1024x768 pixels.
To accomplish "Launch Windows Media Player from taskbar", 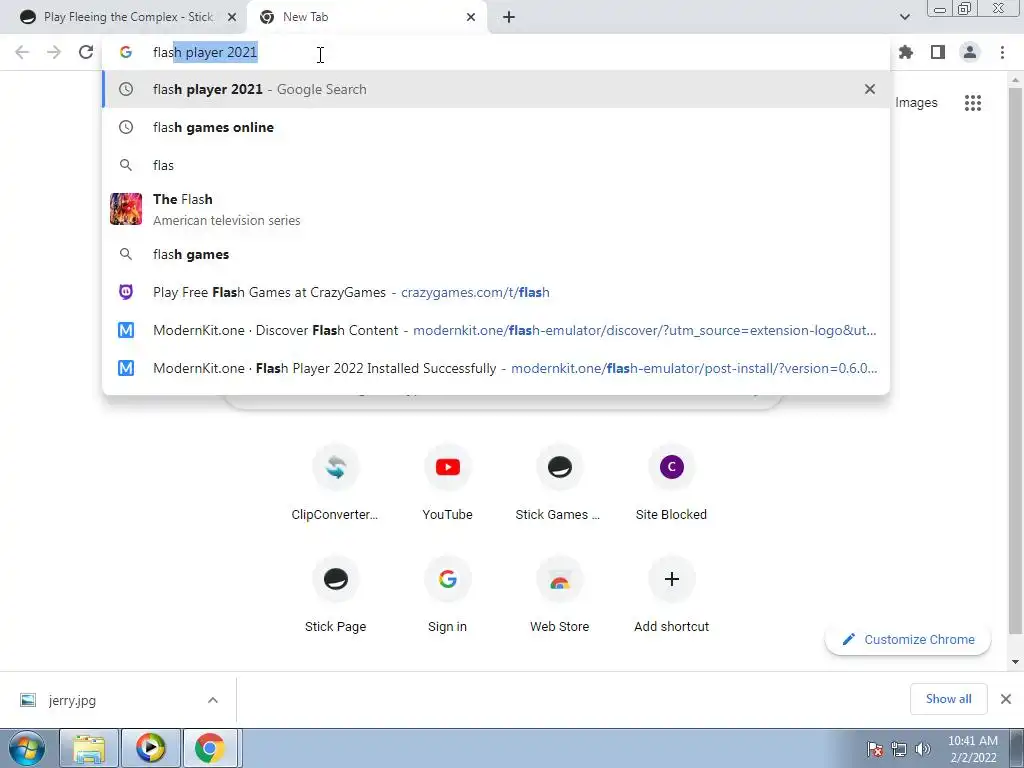I will (x=150, y=748).
